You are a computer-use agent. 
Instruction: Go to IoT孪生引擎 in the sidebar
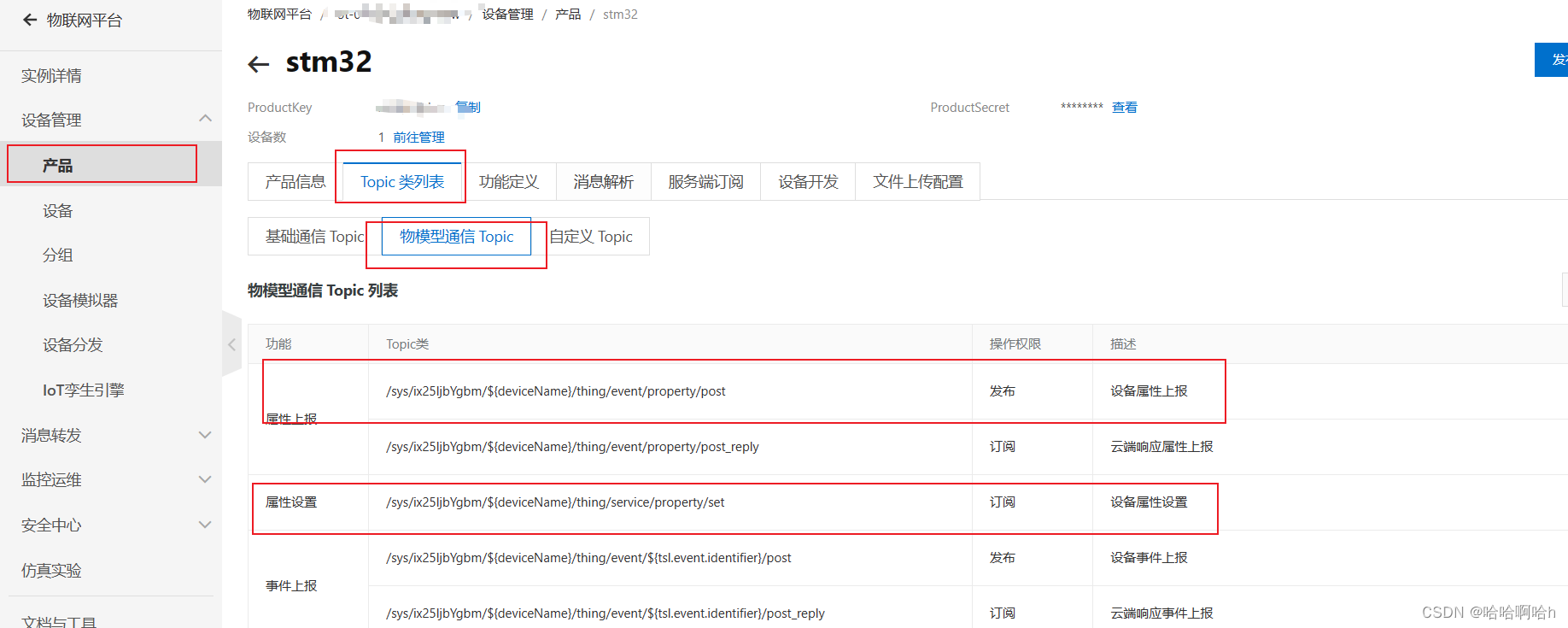tap(83, 390)
